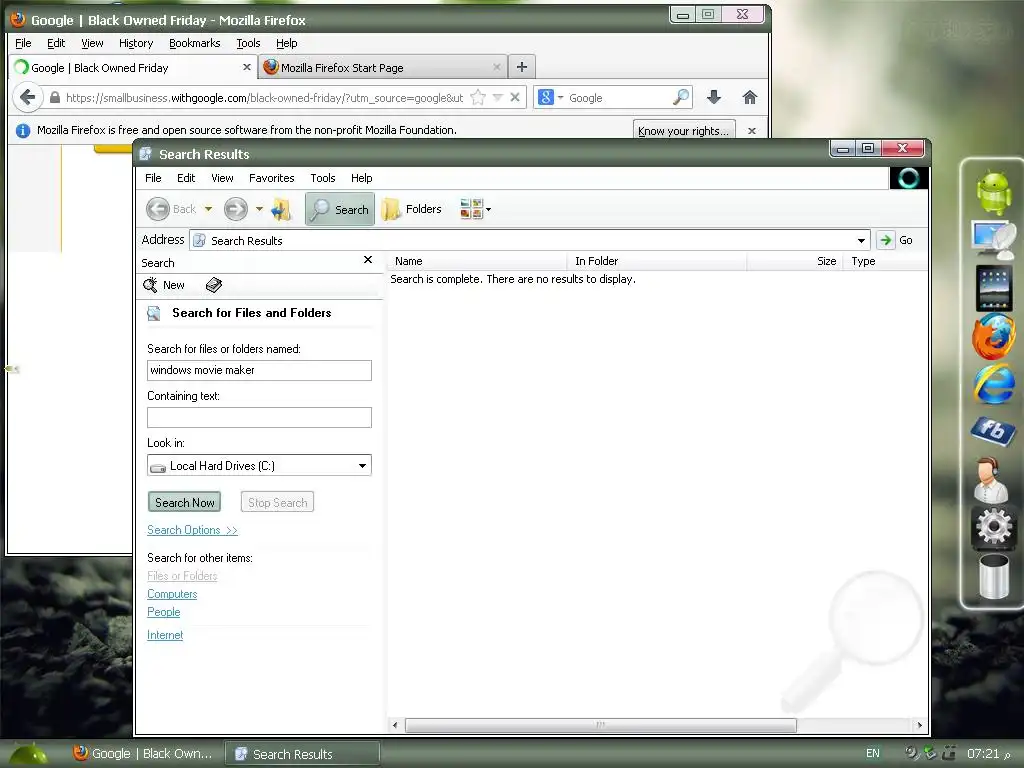
Task: Sort results by Name column
Action: pos(478,261)
